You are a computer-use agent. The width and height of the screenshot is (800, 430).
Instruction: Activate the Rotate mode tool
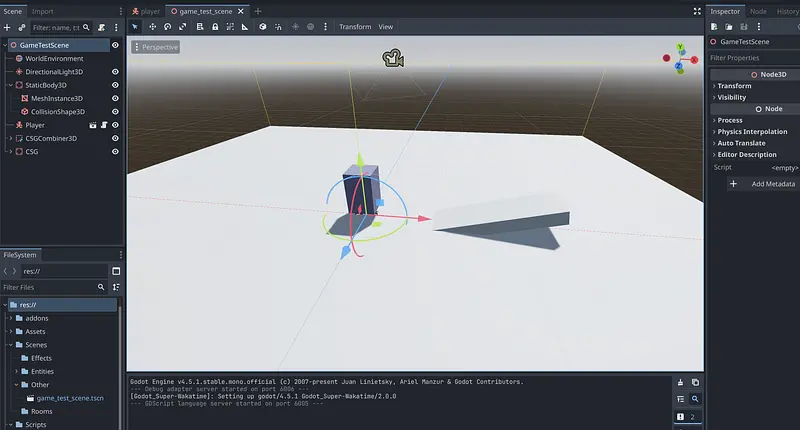[167, 27]
